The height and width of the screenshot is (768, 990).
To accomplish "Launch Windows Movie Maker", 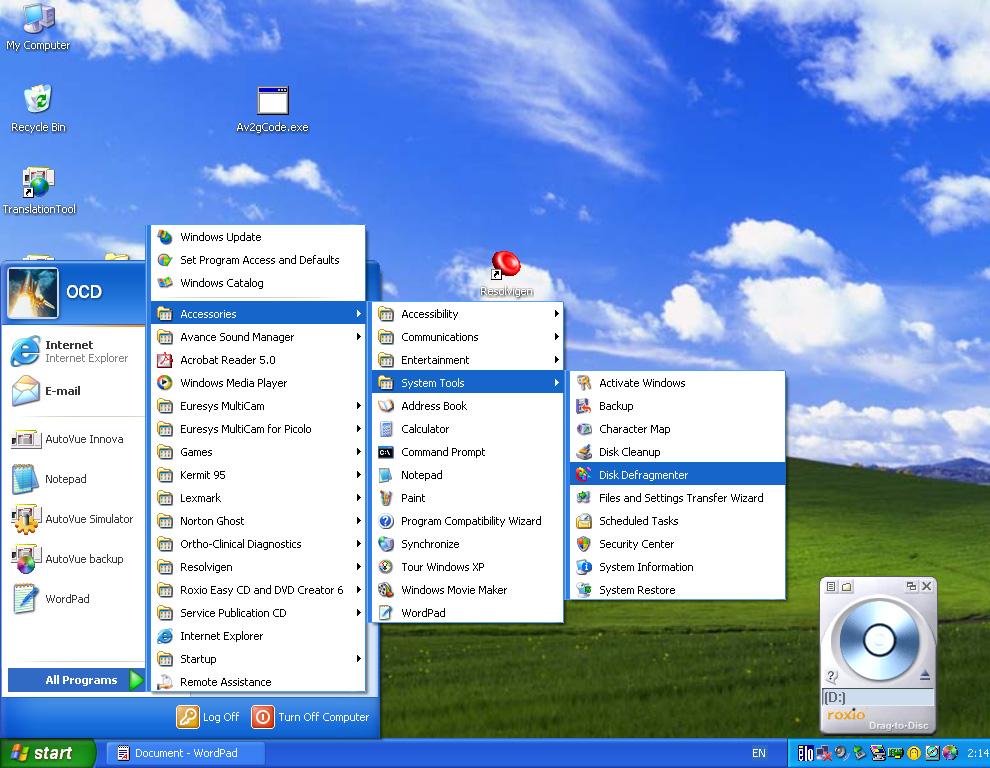I will point(468,590).
